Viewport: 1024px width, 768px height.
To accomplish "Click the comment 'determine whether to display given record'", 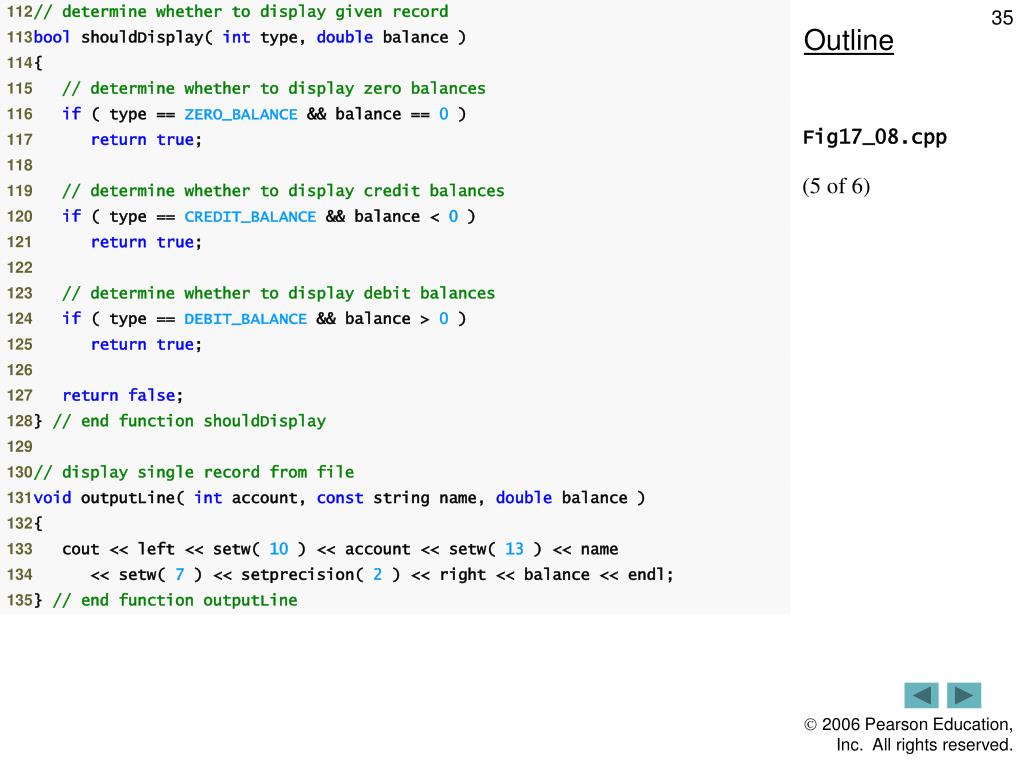I will click(x=241, y=12).
